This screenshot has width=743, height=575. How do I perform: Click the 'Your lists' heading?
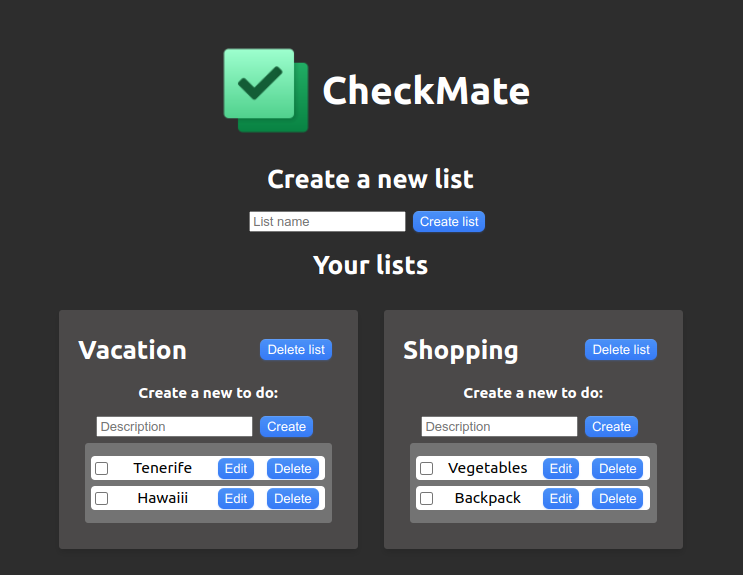click(371, 265)
